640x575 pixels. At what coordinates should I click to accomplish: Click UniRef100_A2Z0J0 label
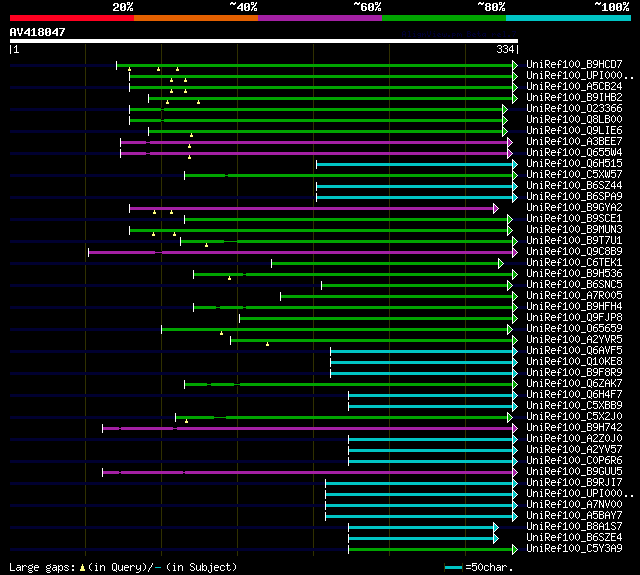tap(574, 439)
